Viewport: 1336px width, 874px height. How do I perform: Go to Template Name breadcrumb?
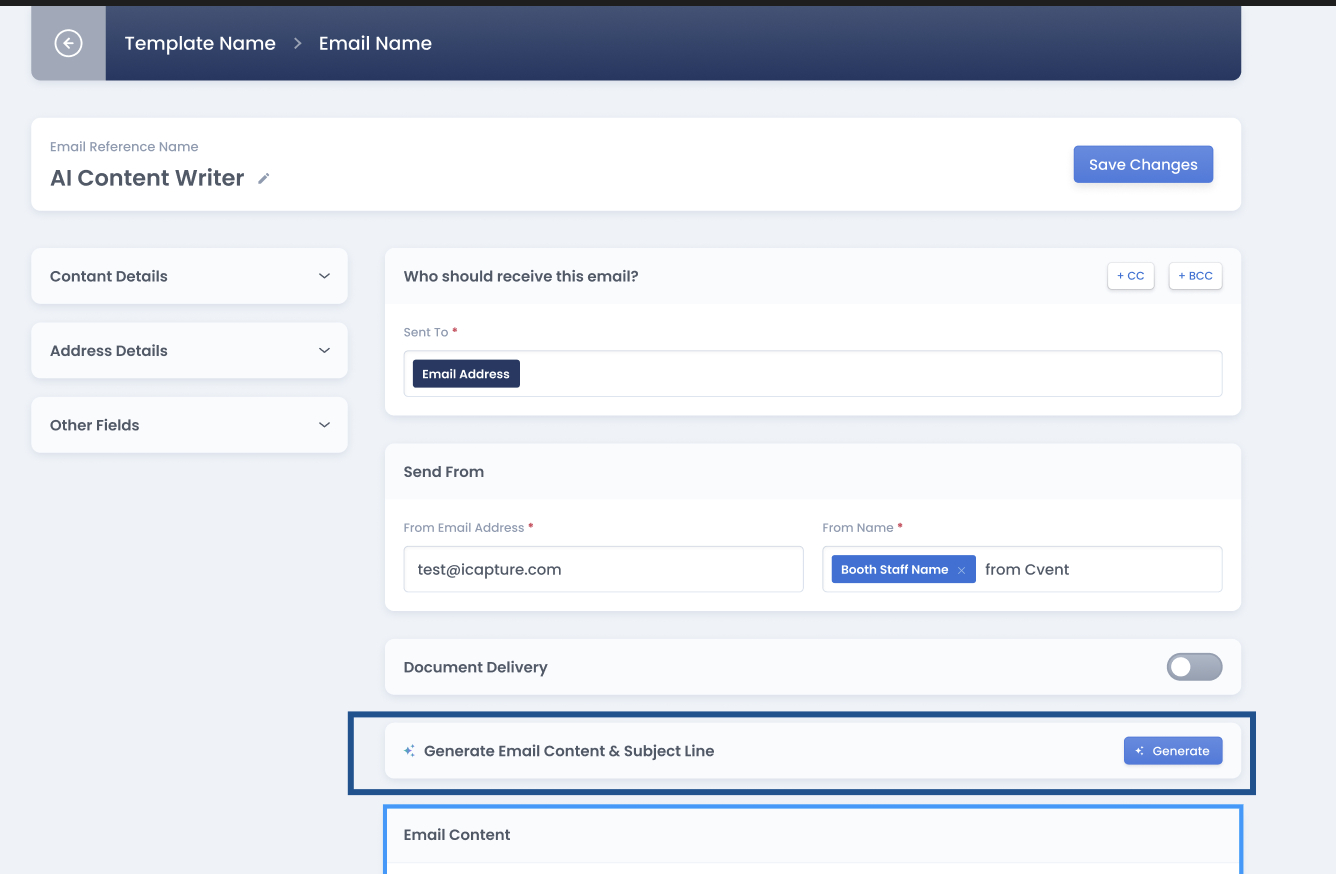[x=200, y=43]
